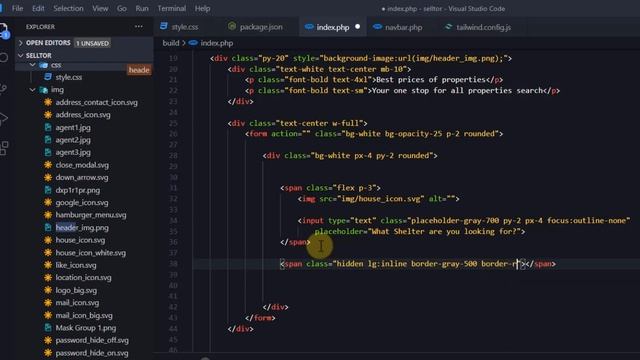The image size is (640, 360).
Task: Open Source Control view in activity bar
Action: (x=4, y=88)
